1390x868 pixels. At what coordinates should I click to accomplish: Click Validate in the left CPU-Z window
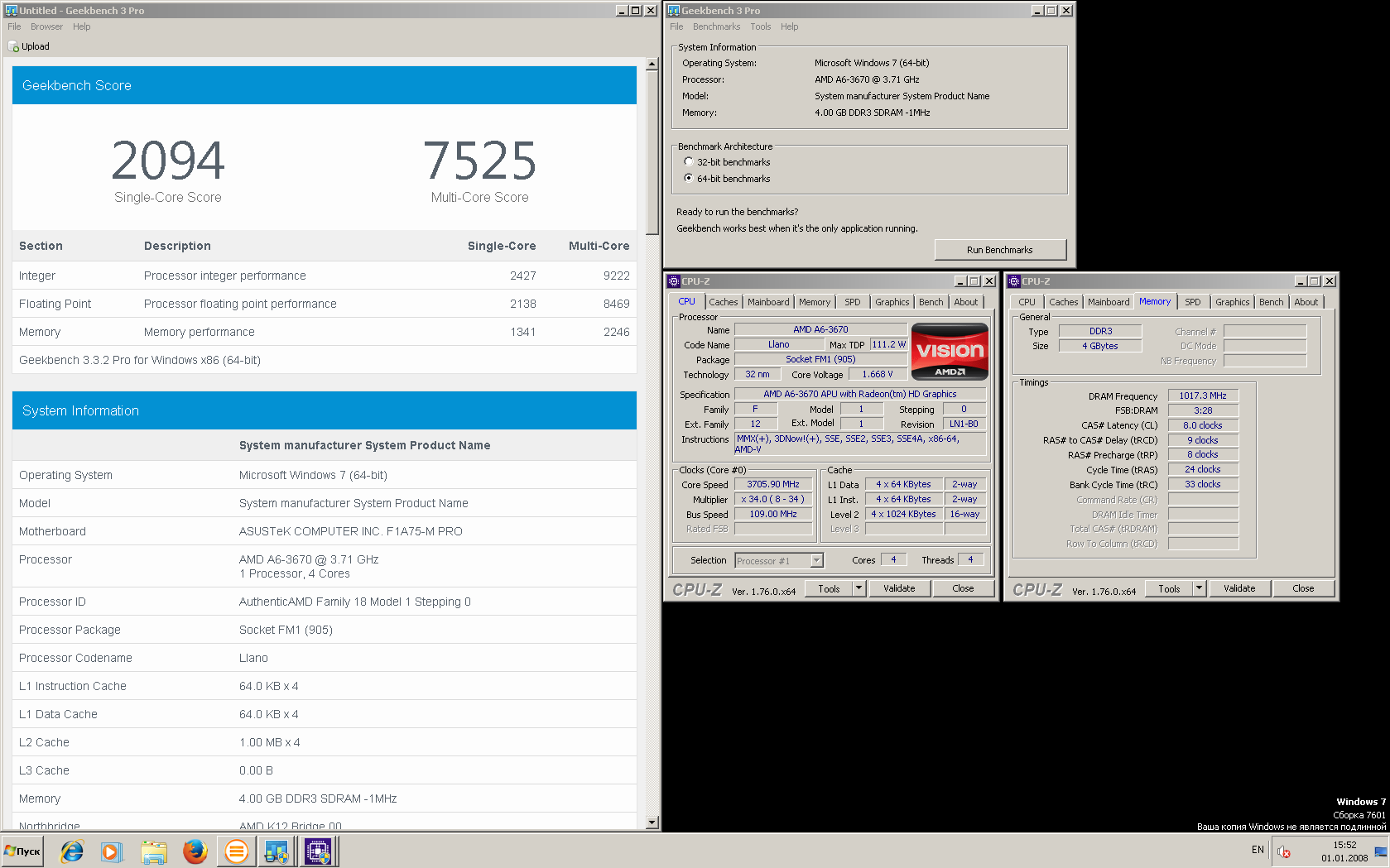click(899, 588)
